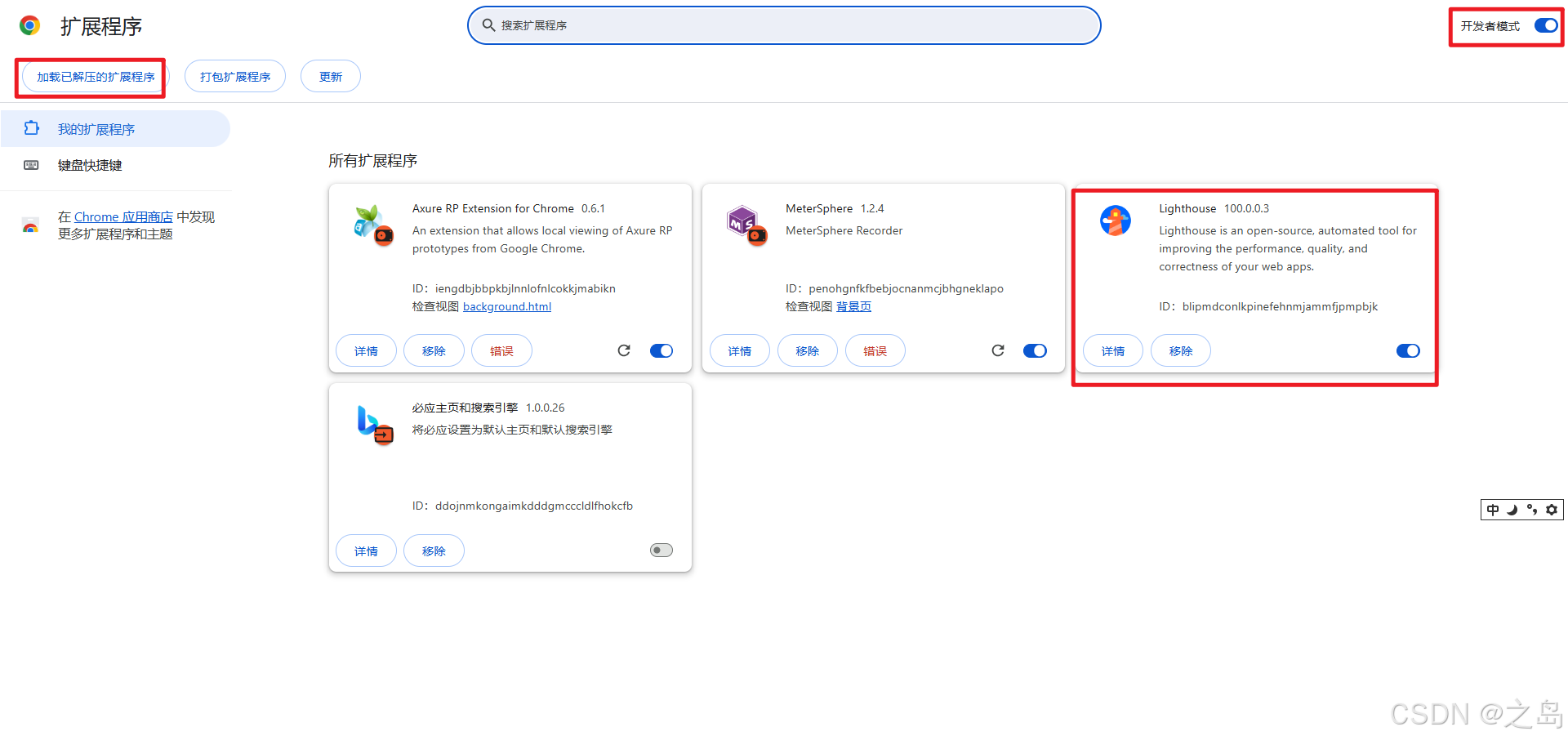Click the IME punctuation icon
The image size is (1568, 740).
(1532, 510)
